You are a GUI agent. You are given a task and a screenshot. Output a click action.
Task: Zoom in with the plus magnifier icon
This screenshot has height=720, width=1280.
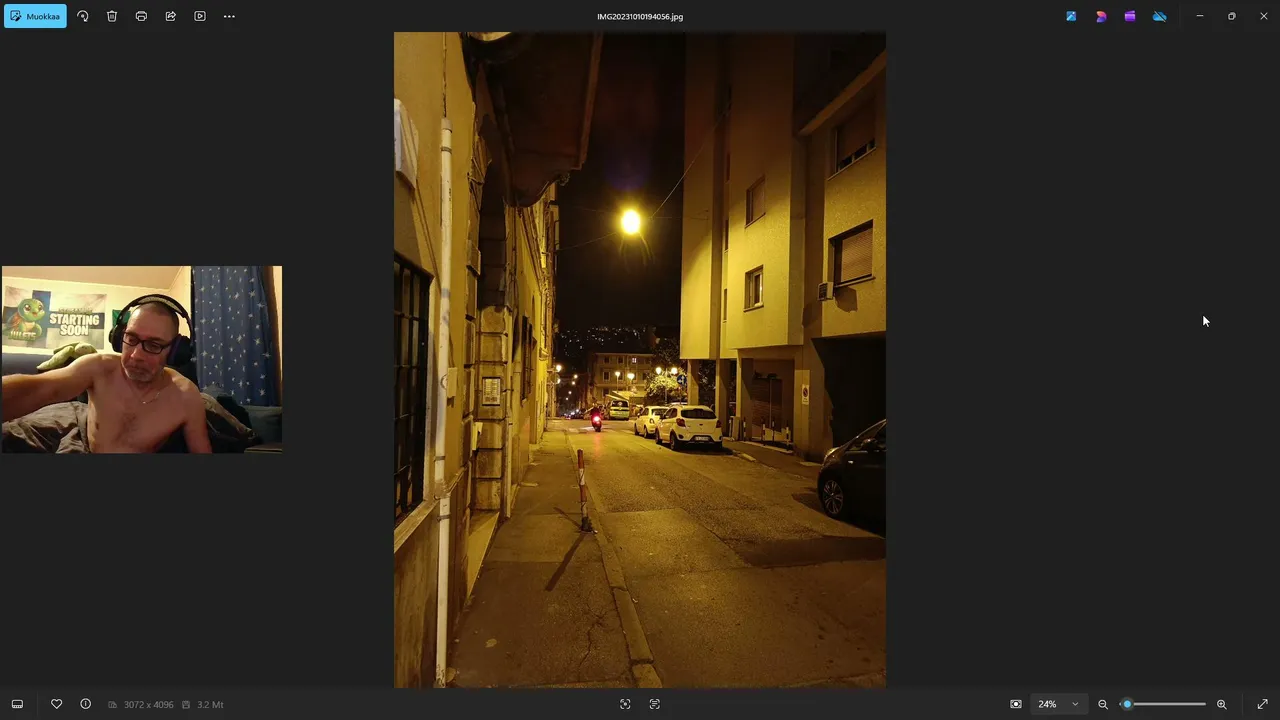(1221, 704)
